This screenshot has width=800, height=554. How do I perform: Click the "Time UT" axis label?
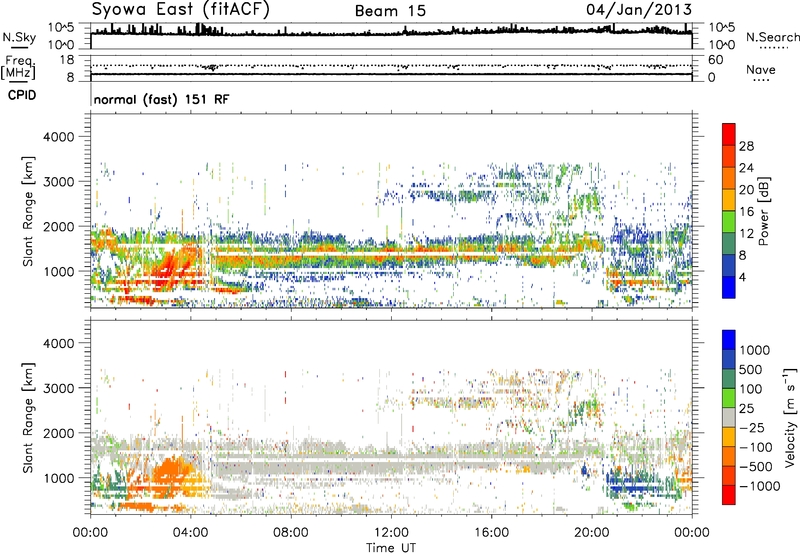[x=391, y=548]
